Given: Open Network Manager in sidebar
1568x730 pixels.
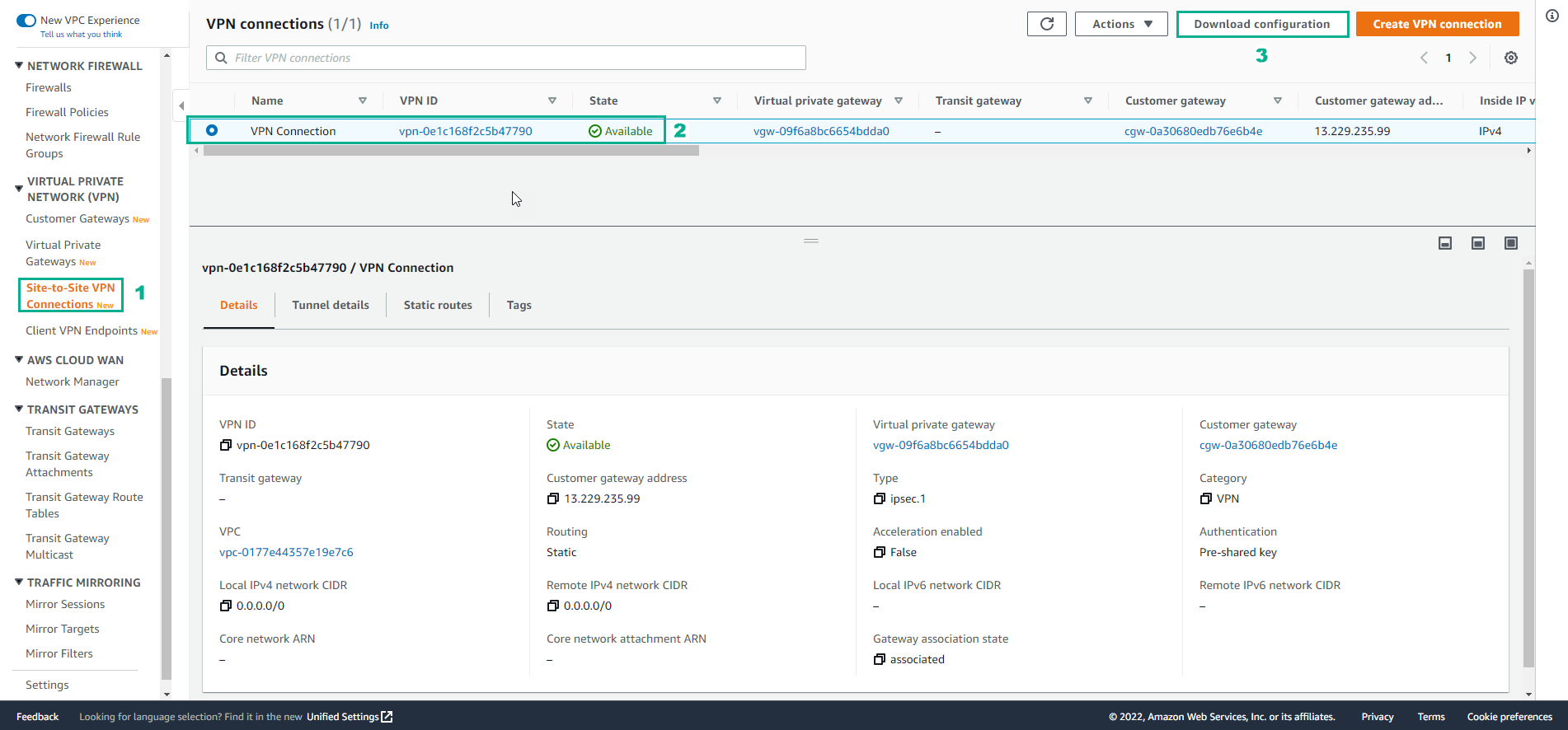Looking at the screenshot, I should click(73, 381).
